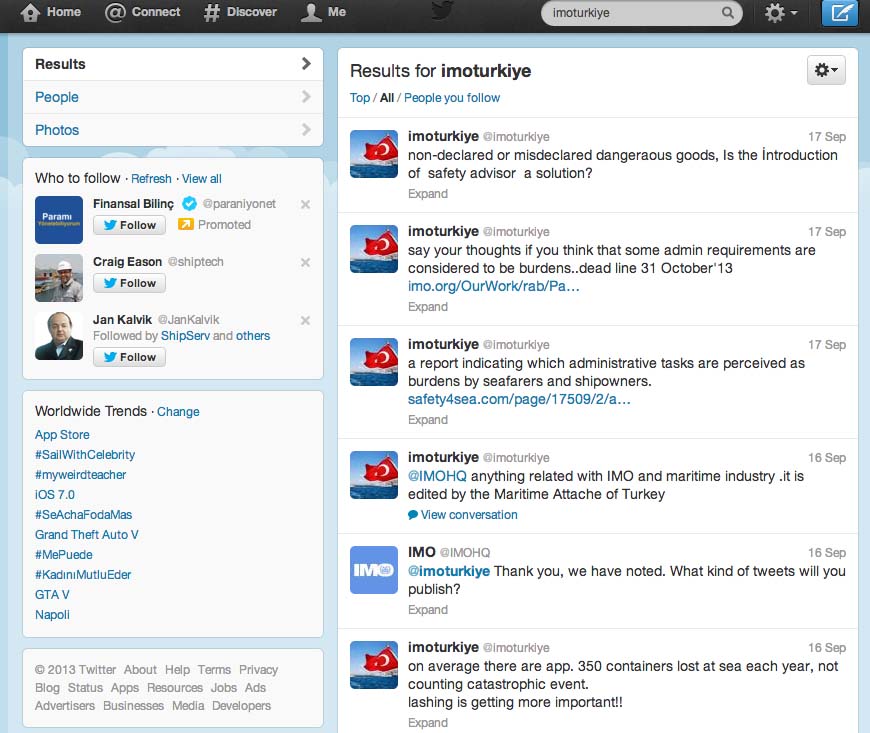Click the IMO profile avatar

pyautogui.click(x=374, y=570)
